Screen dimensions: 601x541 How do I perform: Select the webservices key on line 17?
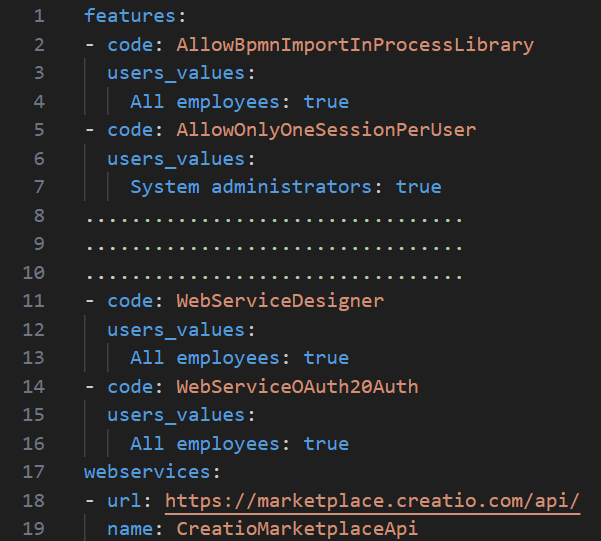147,472
